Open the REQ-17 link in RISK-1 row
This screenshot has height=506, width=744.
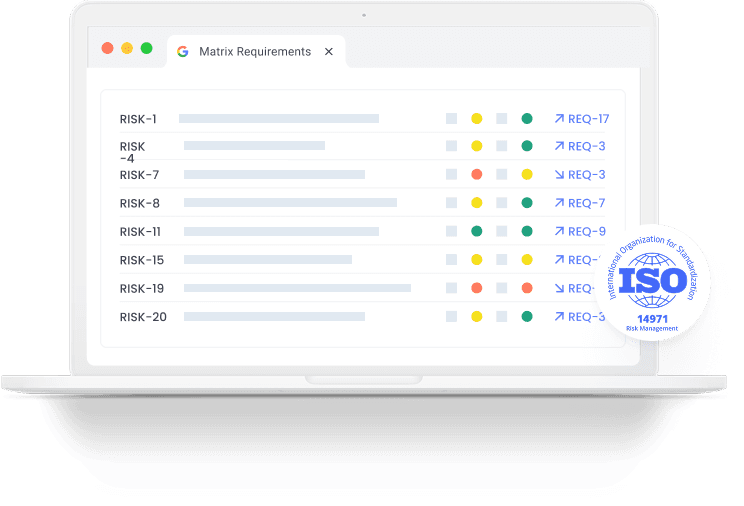tap(588, 119)
